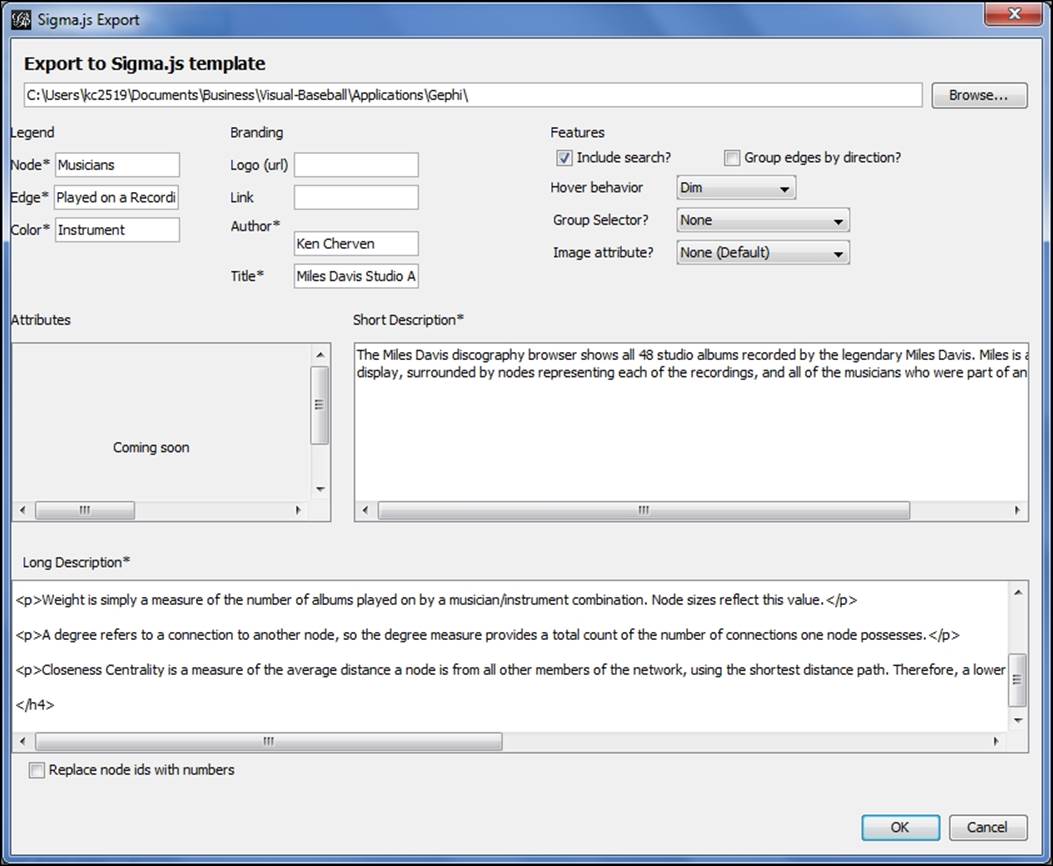Viewport: 1053px width, 866px height.
Task: Toggle the Include search checkbox
Action: pyautogui.click(x=565, y=158)
